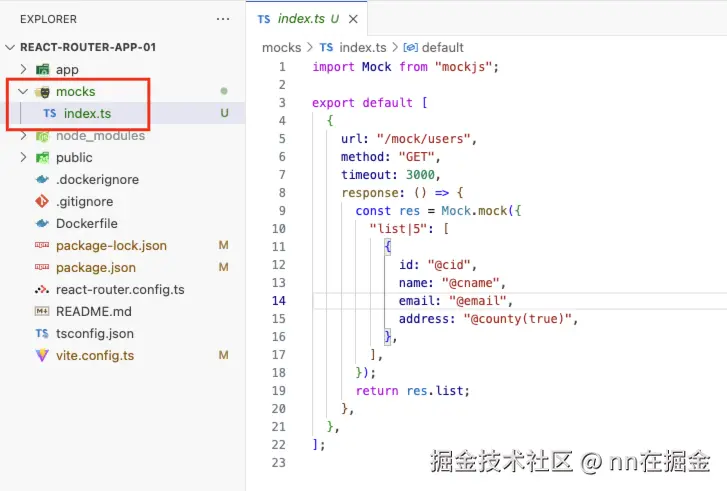This screenshot has height=491, width=727.
Task: Click line number 14 in the gutter
Action: 279,300
